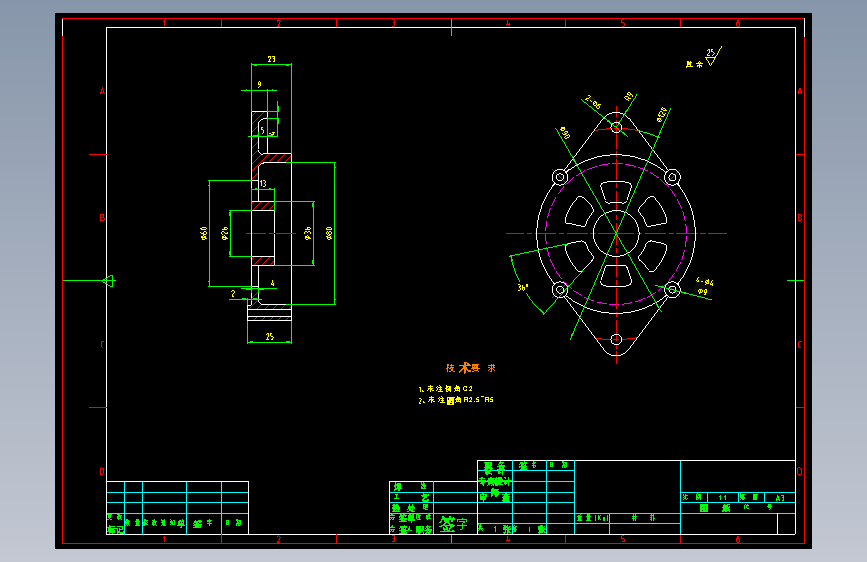The image size is (867, 562).
Task: Select the φ128 diameter label
Action: click(x=662, y=114)
